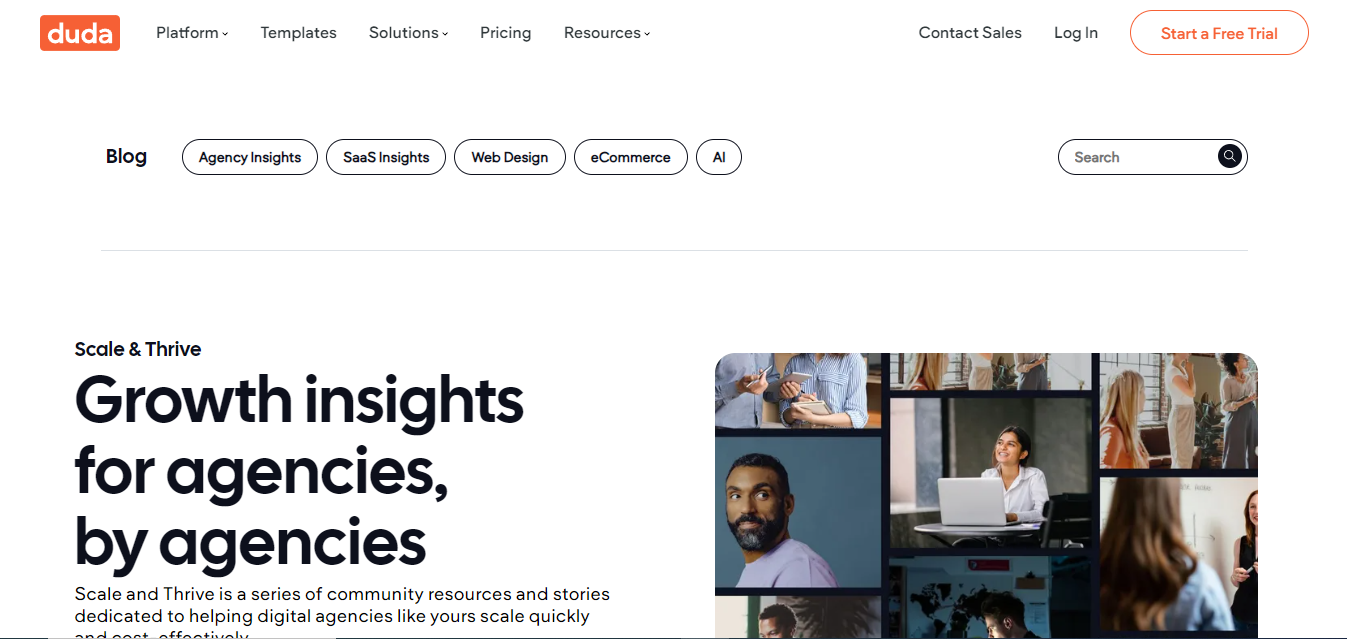Click the Log In link

point(1076,33)
